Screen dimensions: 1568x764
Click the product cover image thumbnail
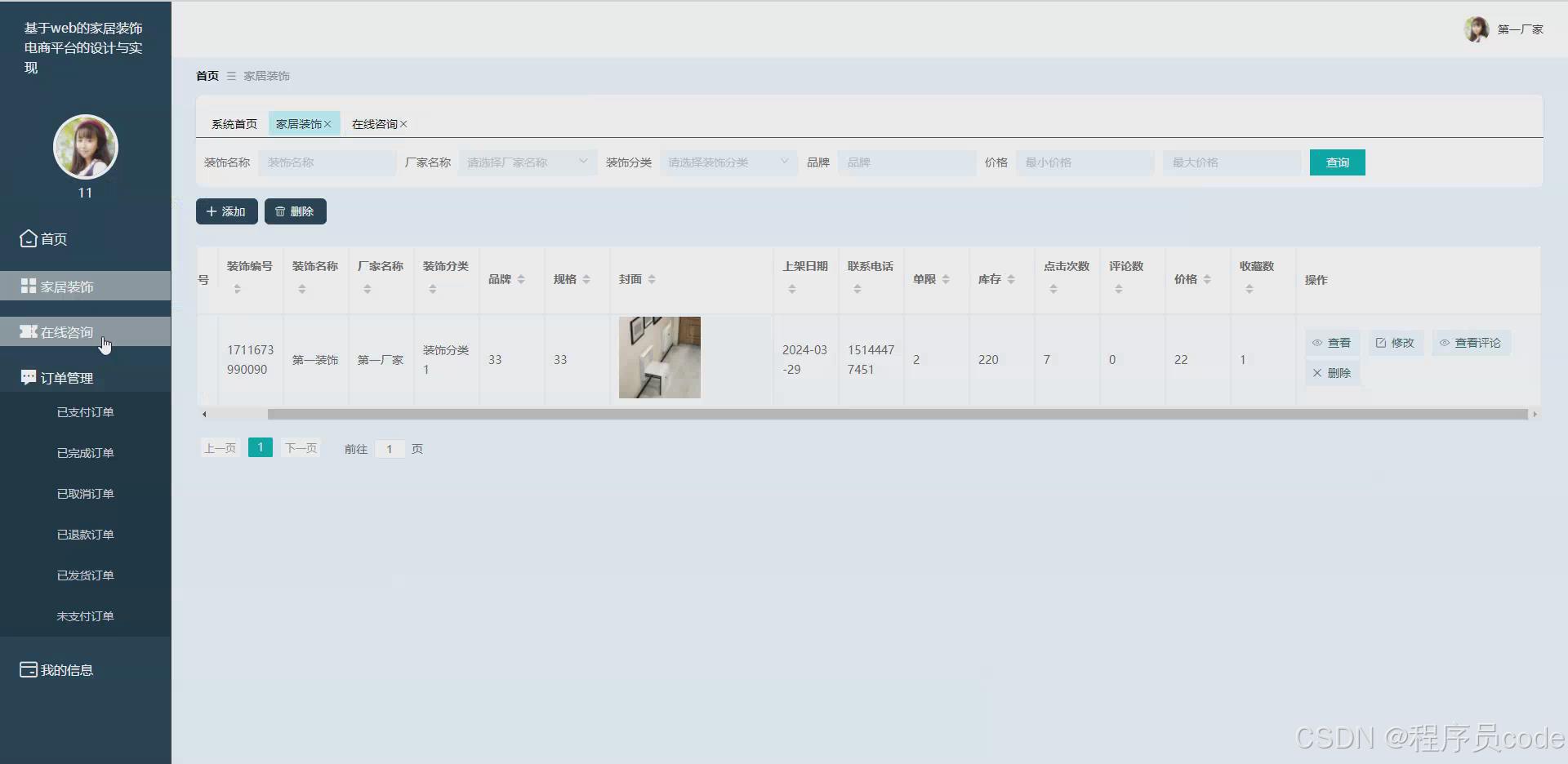coord(659,358)
